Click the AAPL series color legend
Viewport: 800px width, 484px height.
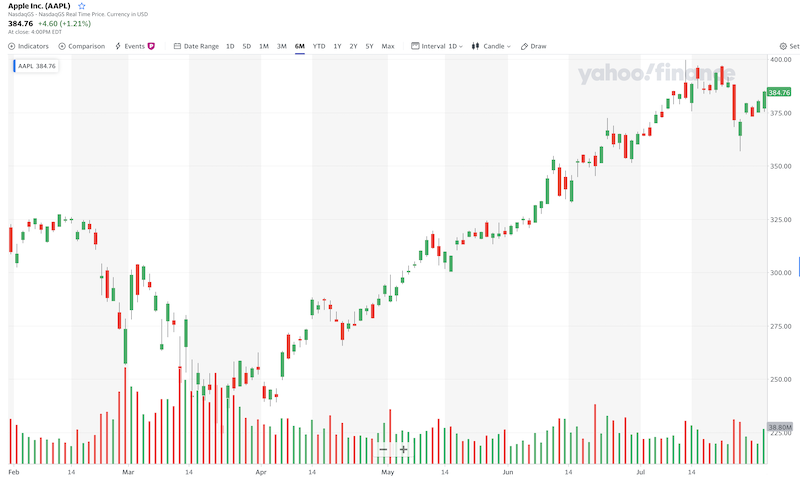(x=15, y=66)
